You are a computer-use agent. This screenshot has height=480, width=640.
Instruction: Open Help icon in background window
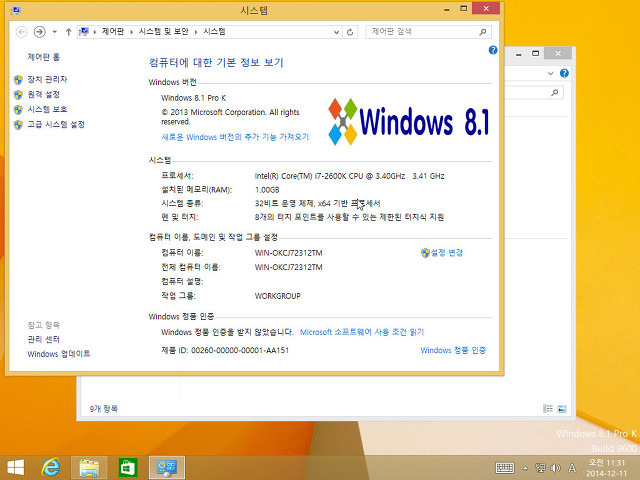click(564, 73)
